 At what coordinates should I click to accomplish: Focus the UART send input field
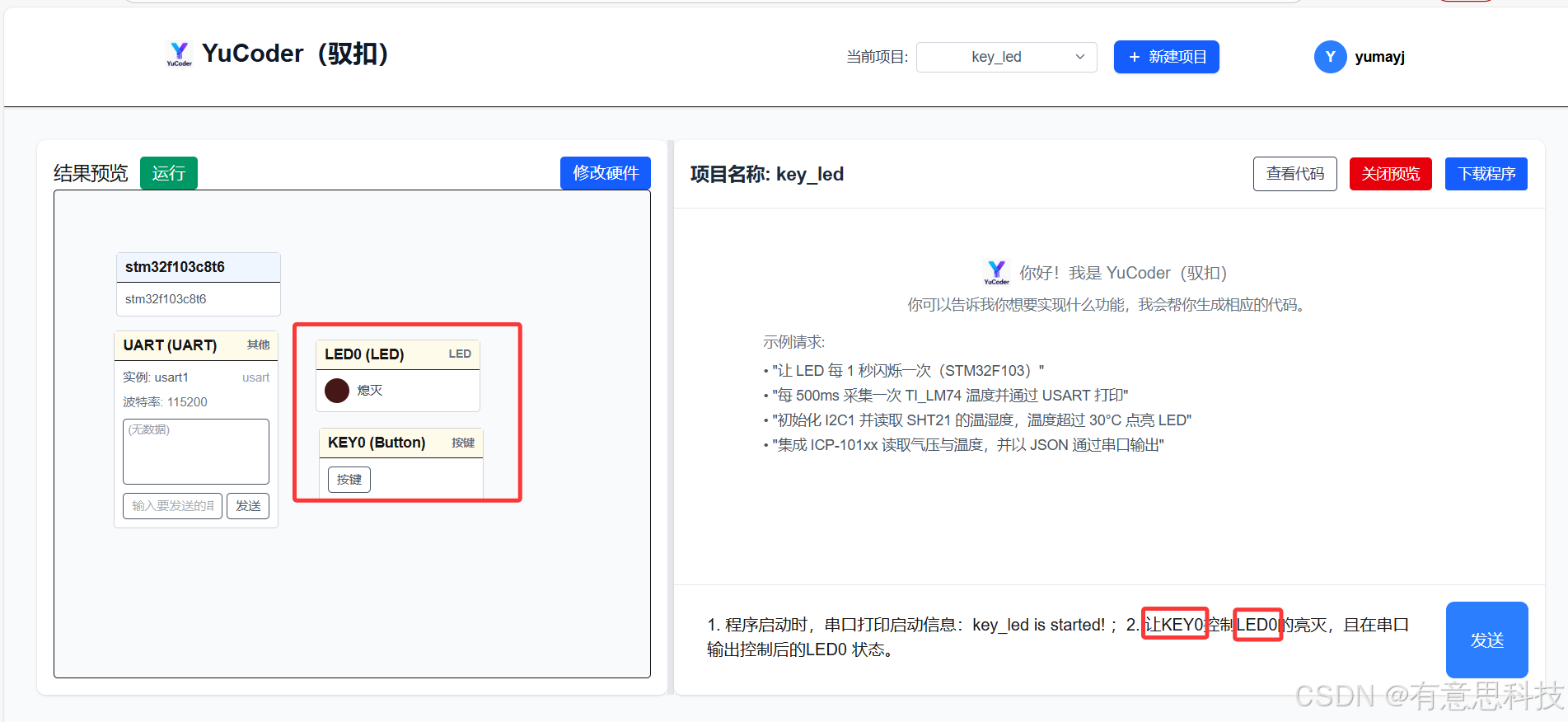(172, 506)
